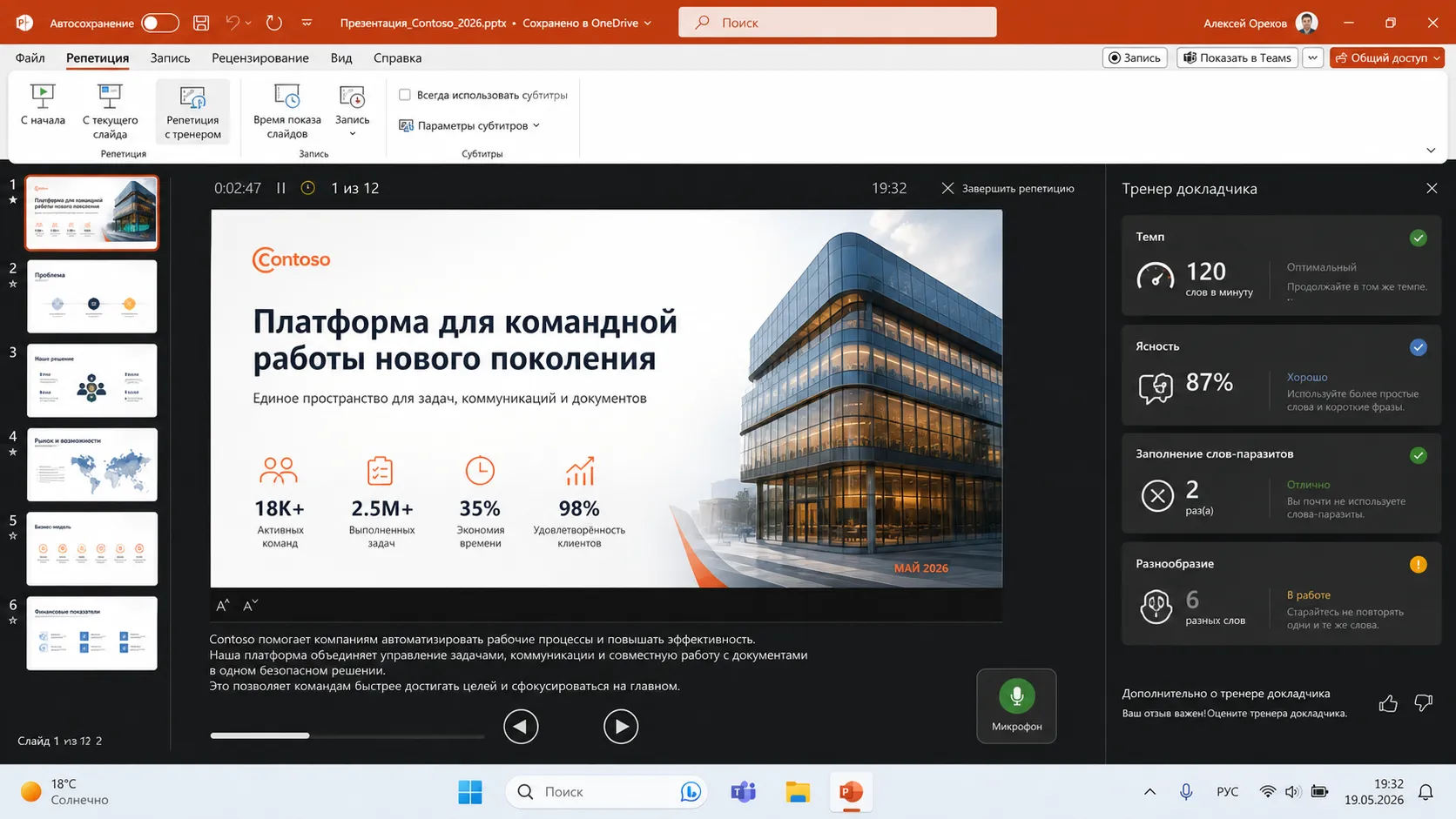Screen dimensions: 1456x819
Task: Collapse the ribbon with the chevron
Action: click(x=1431, y=151)
